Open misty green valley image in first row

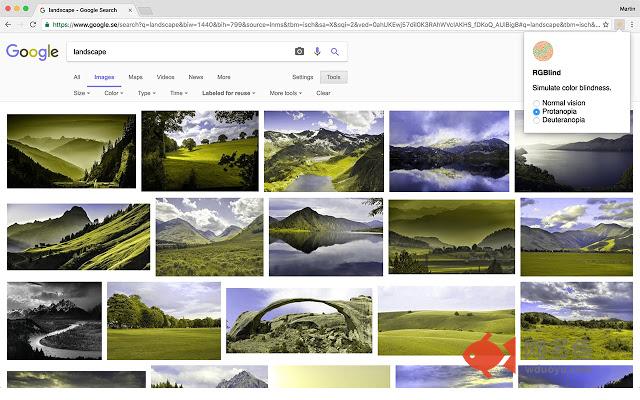pyautogui.click(x=71, y=151)
